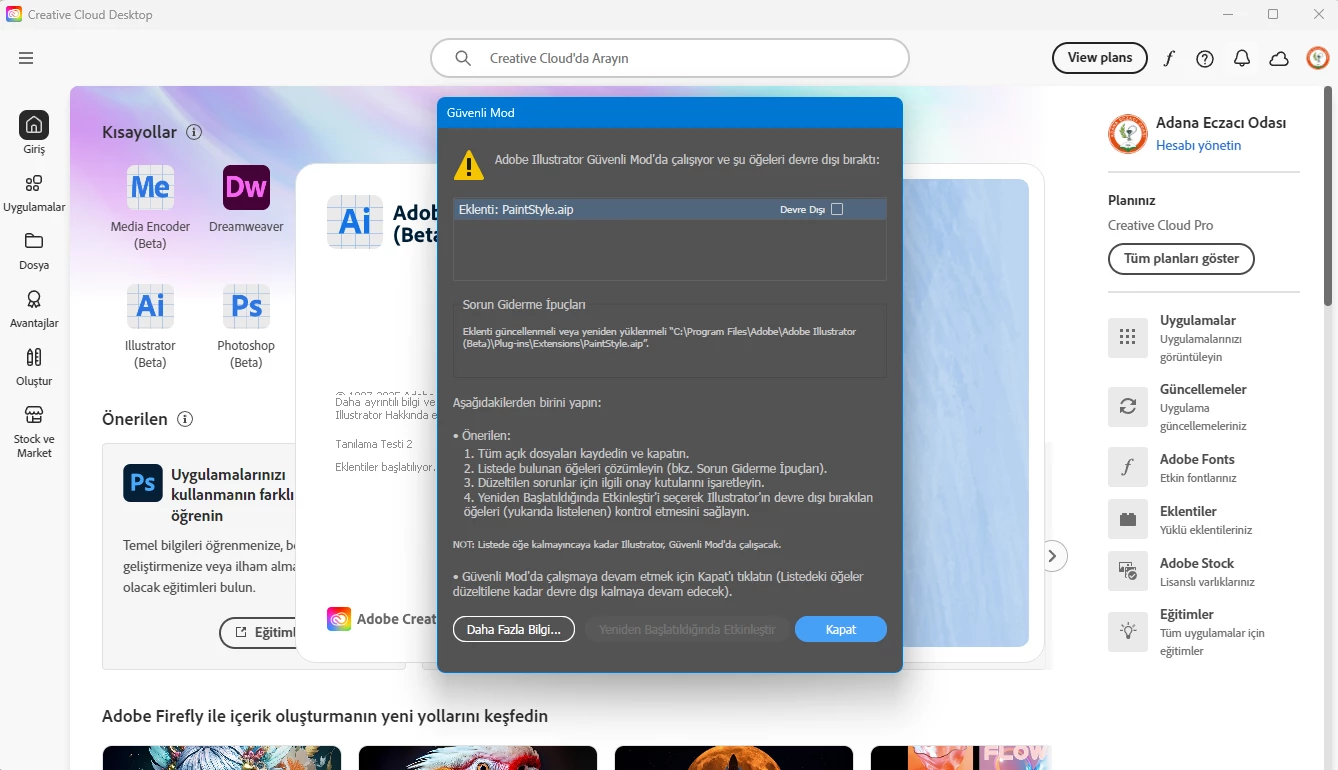Open Hesabı yönetin link

pyautogui.click(x=1198, y=145)
